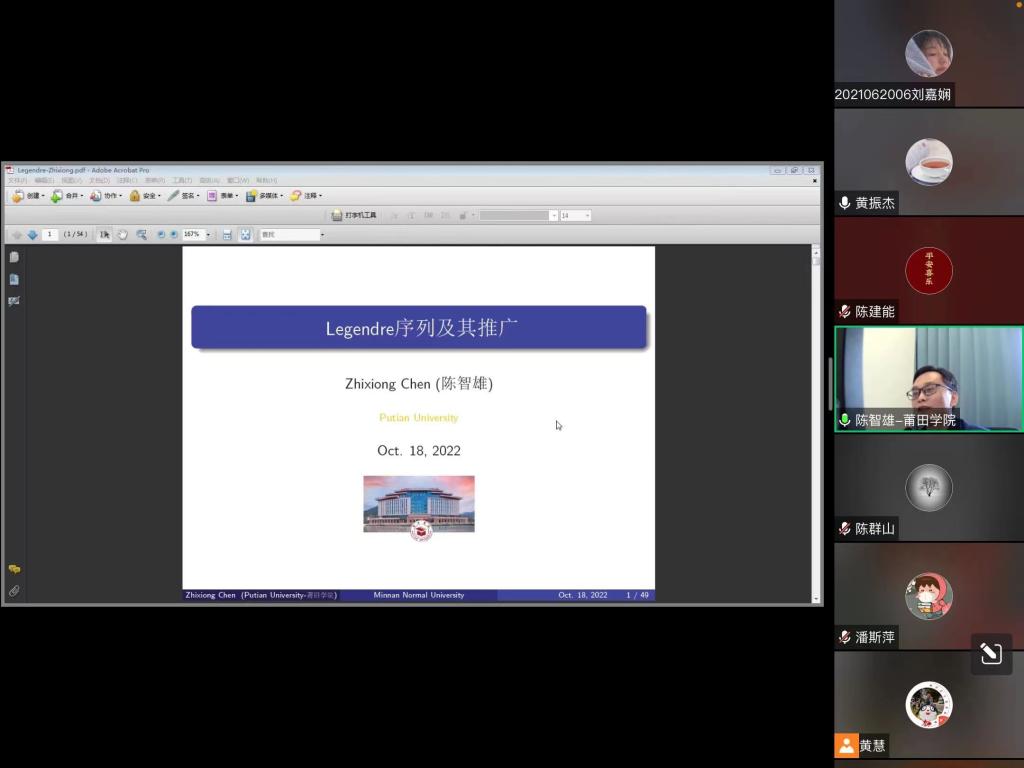Open the 创建 (Create) dropdown

28,196
